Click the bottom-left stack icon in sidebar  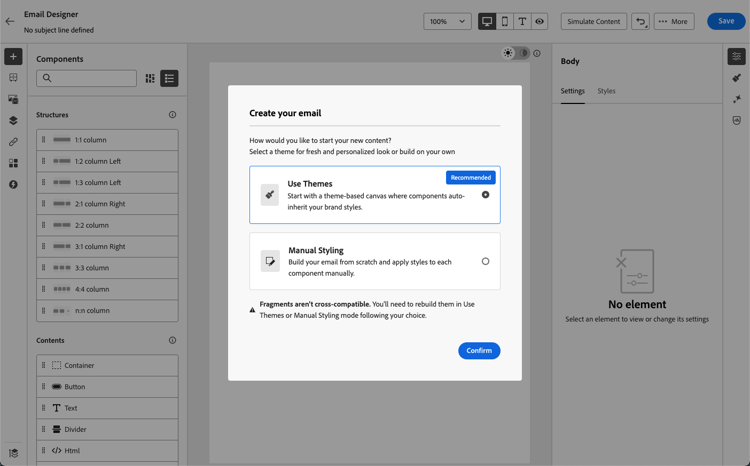coord(13,453)
